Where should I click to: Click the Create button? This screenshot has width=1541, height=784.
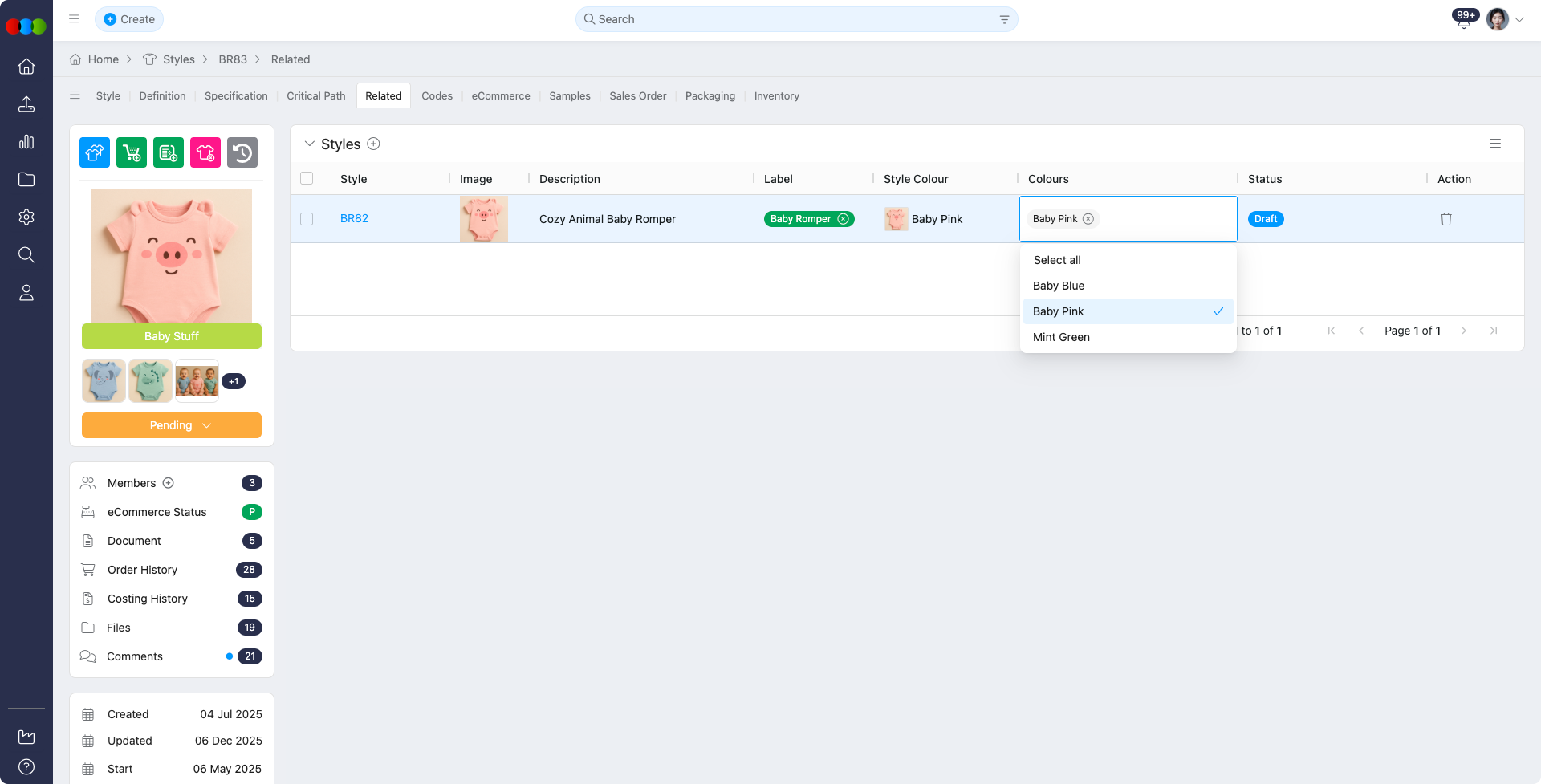click(x=129, y=19)
